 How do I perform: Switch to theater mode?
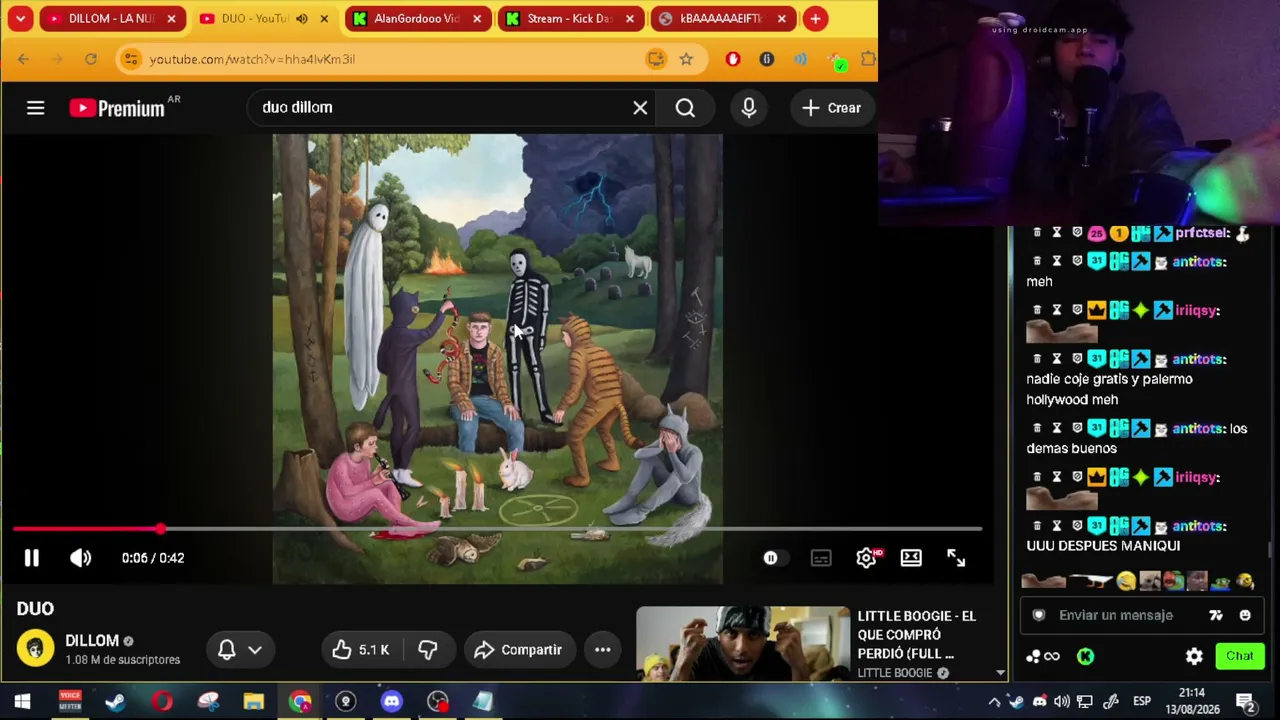[x=911, y=558]
